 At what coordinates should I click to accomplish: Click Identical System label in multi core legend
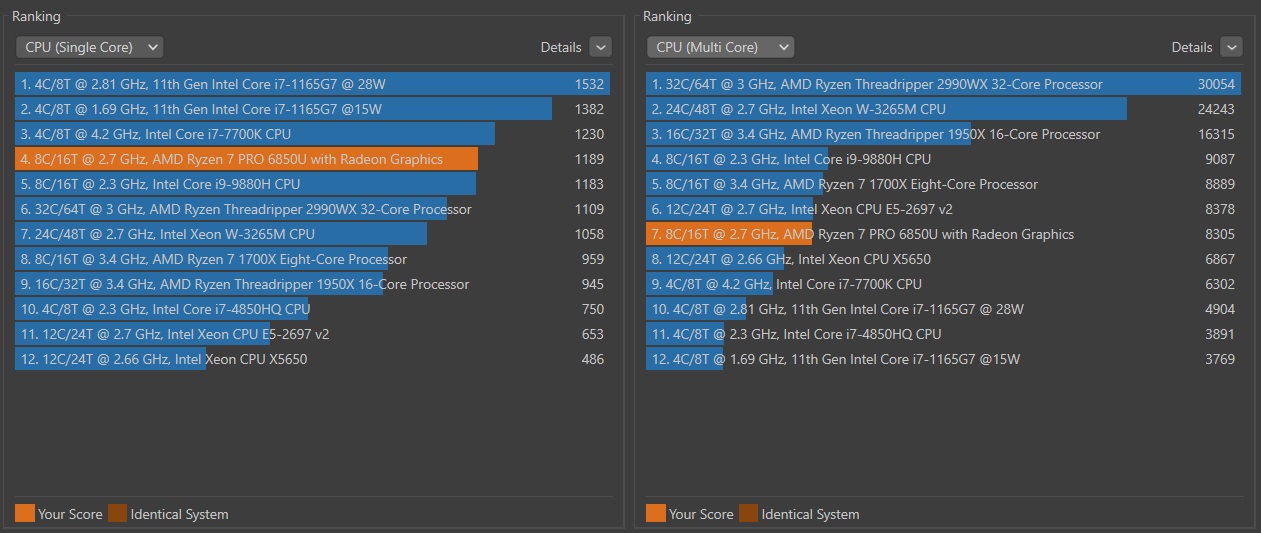point(810,514)
